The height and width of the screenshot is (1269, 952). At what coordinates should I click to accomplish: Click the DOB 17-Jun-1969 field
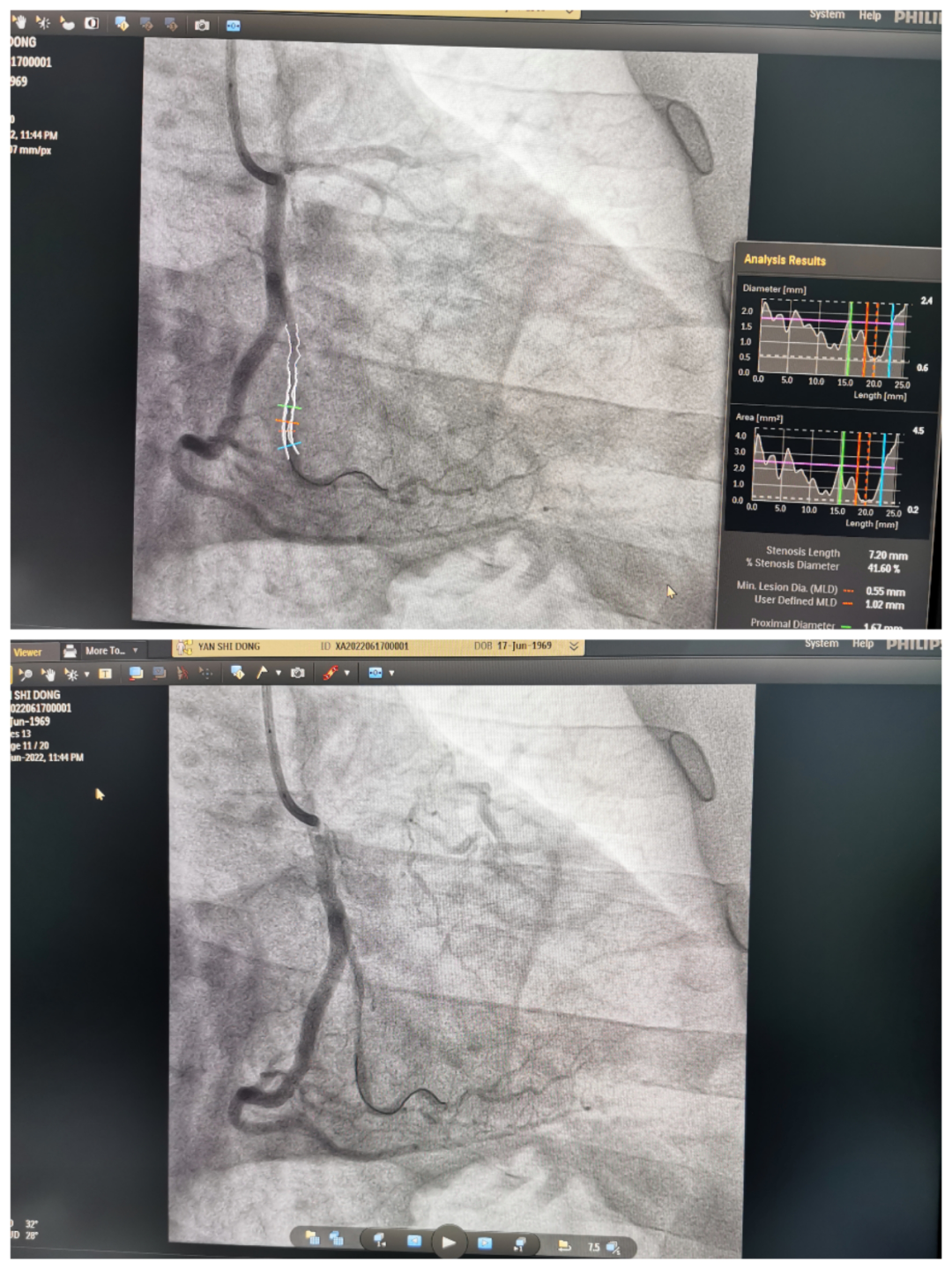tap(512, 646)
